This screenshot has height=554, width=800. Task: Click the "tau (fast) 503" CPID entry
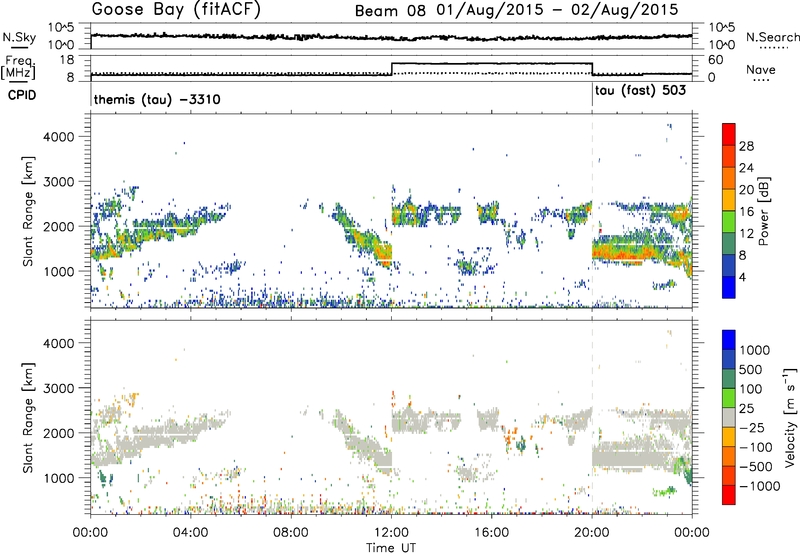coord(640,91)
